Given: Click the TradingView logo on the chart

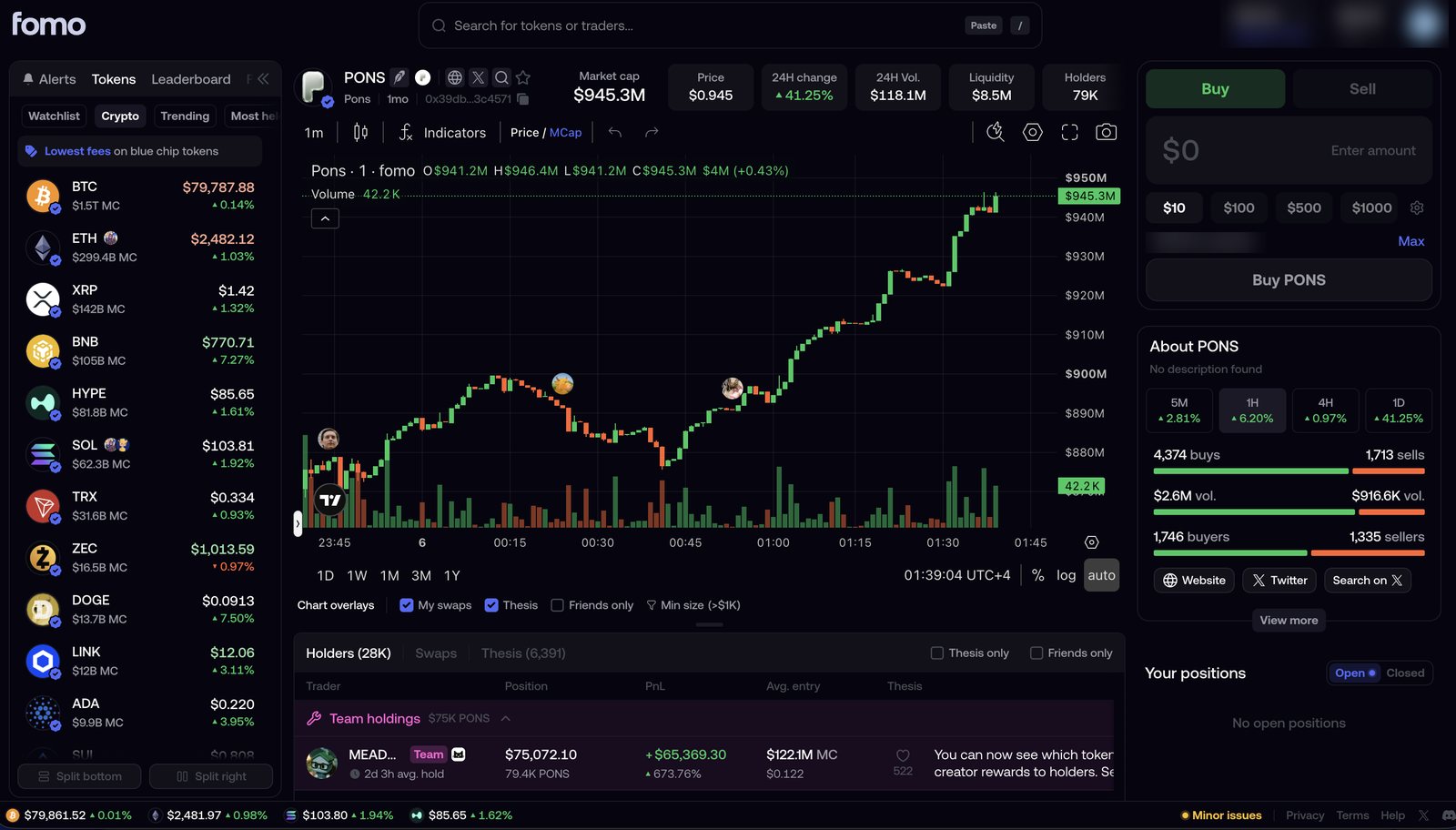Looking at the screenshot, I should [x=330, y=500].
